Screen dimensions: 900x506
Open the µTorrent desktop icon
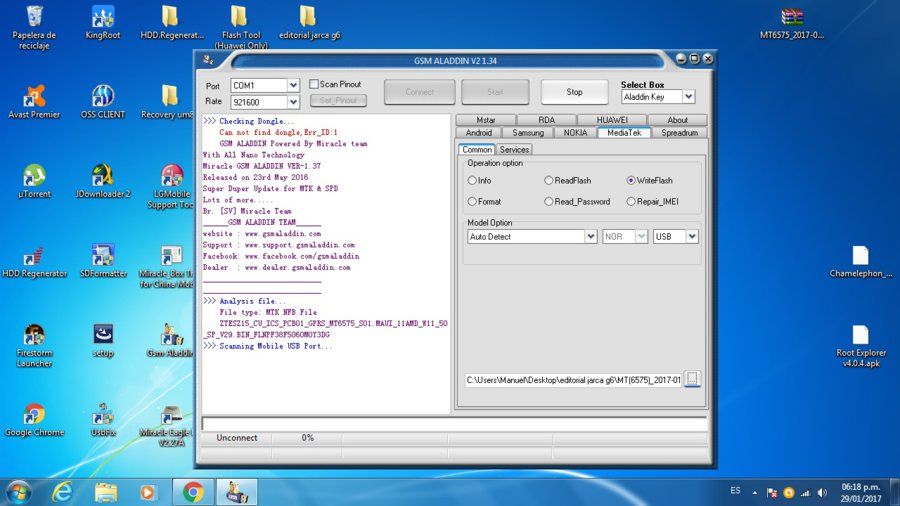34,181
